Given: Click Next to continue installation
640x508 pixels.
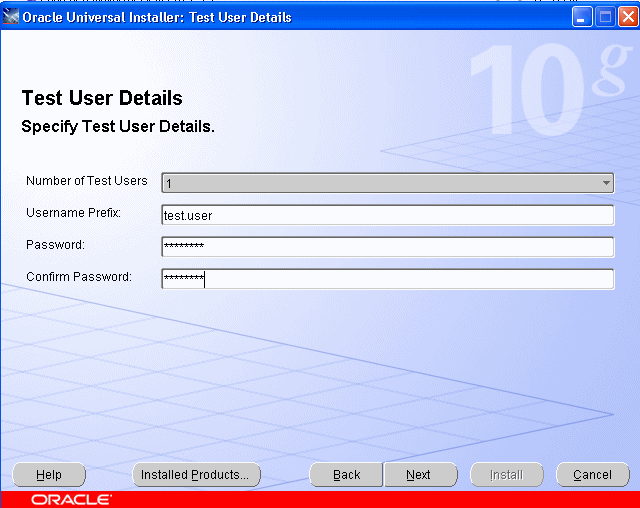Looking at the screenshot, I should point(420,475).
